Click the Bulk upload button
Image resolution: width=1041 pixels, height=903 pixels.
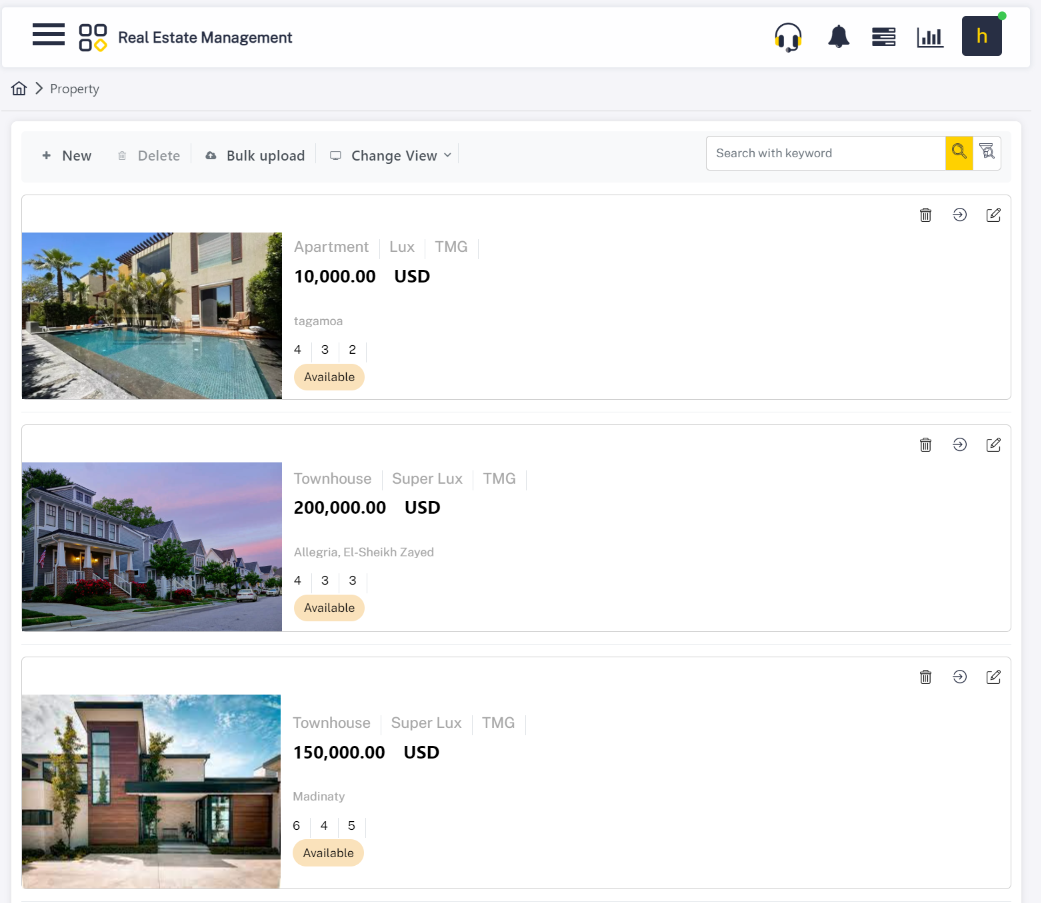[255, 156]
